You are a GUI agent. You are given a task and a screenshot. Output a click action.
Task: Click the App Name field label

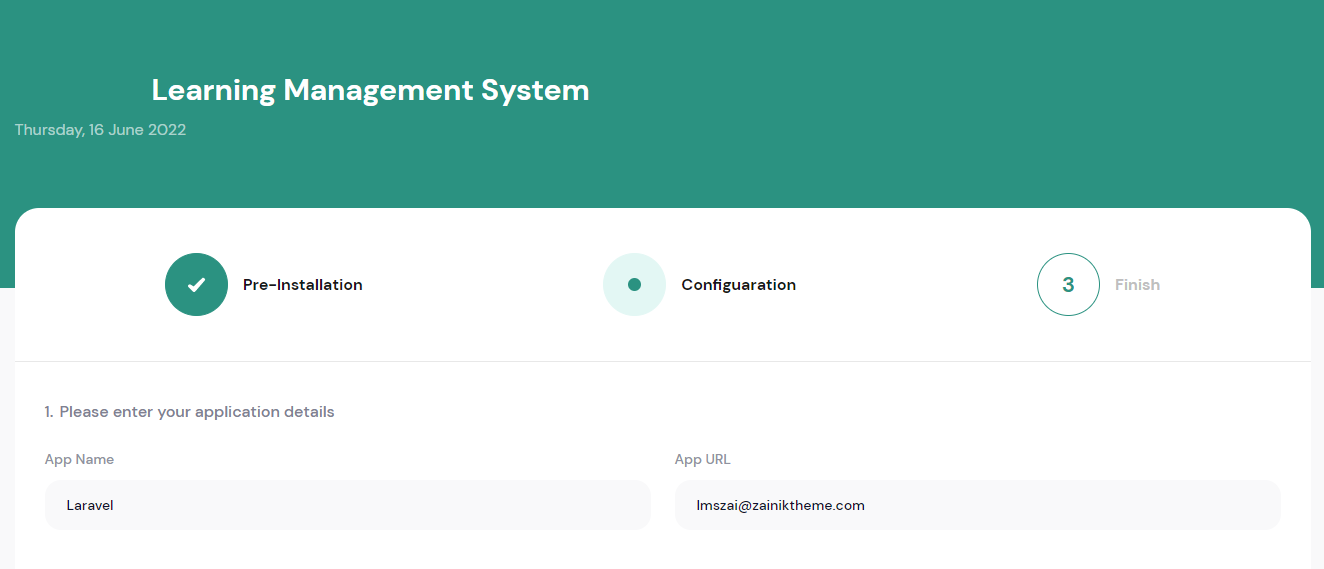click(79, 460)
